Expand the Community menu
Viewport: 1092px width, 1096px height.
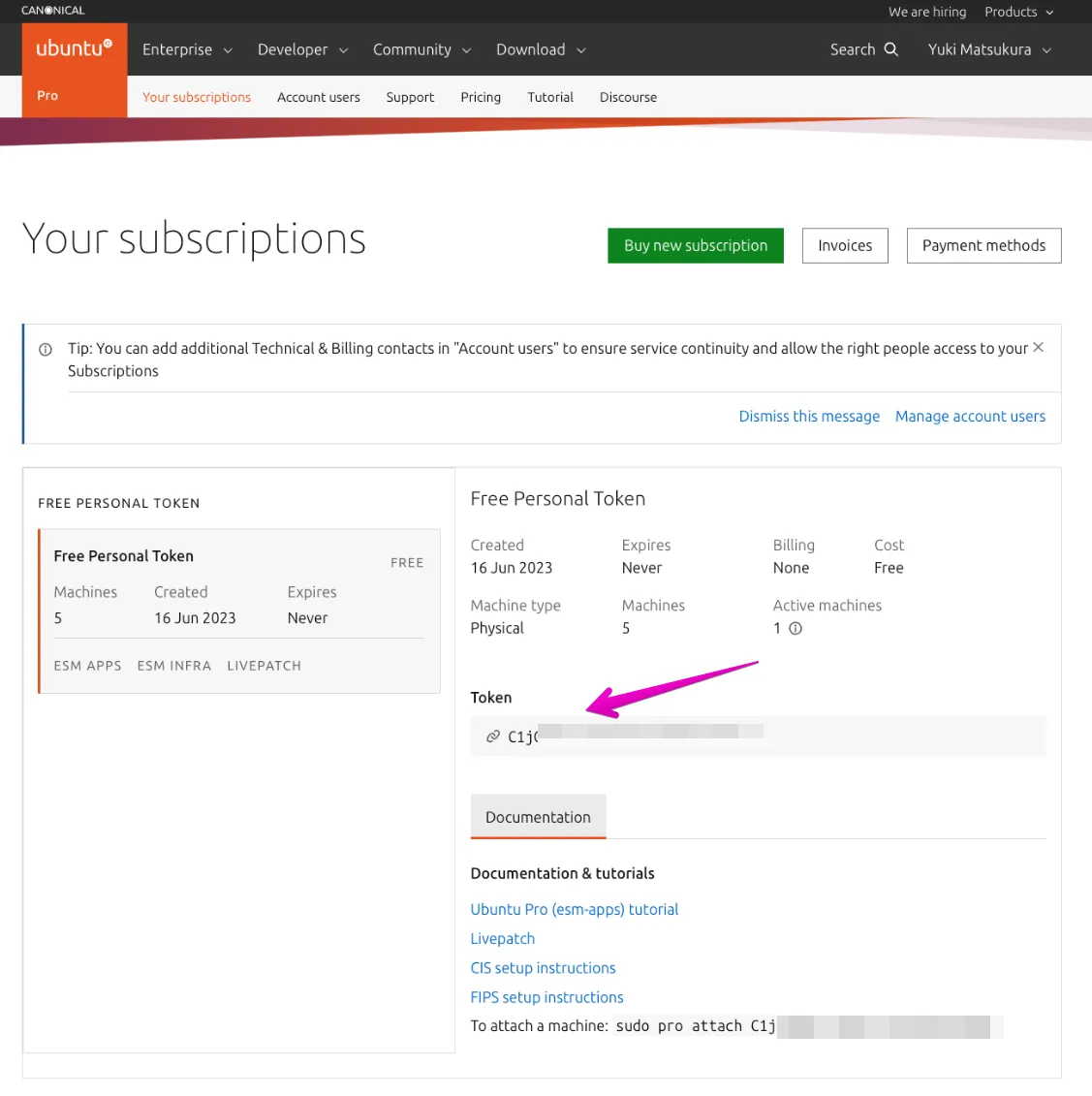point(421,49)
